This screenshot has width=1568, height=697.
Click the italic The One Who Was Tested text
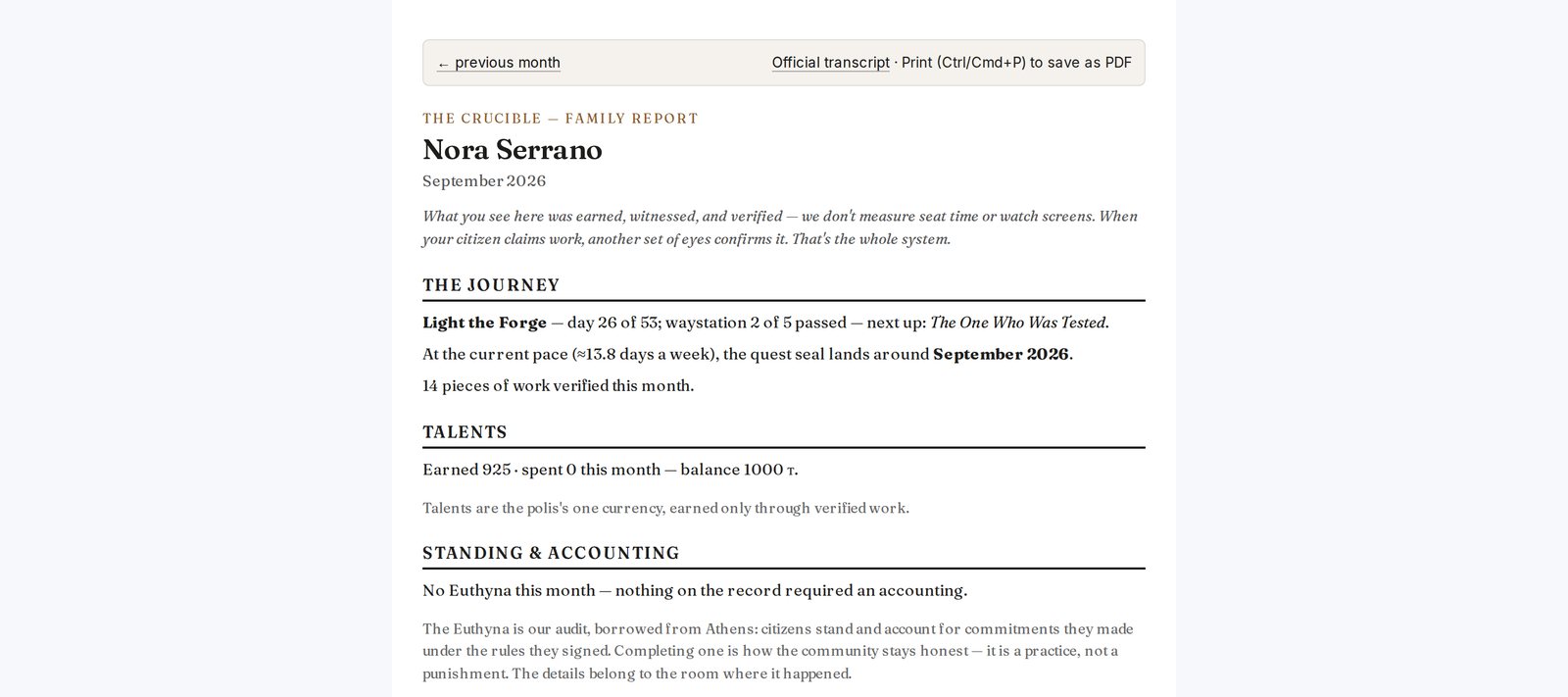tap(1017, 323)
